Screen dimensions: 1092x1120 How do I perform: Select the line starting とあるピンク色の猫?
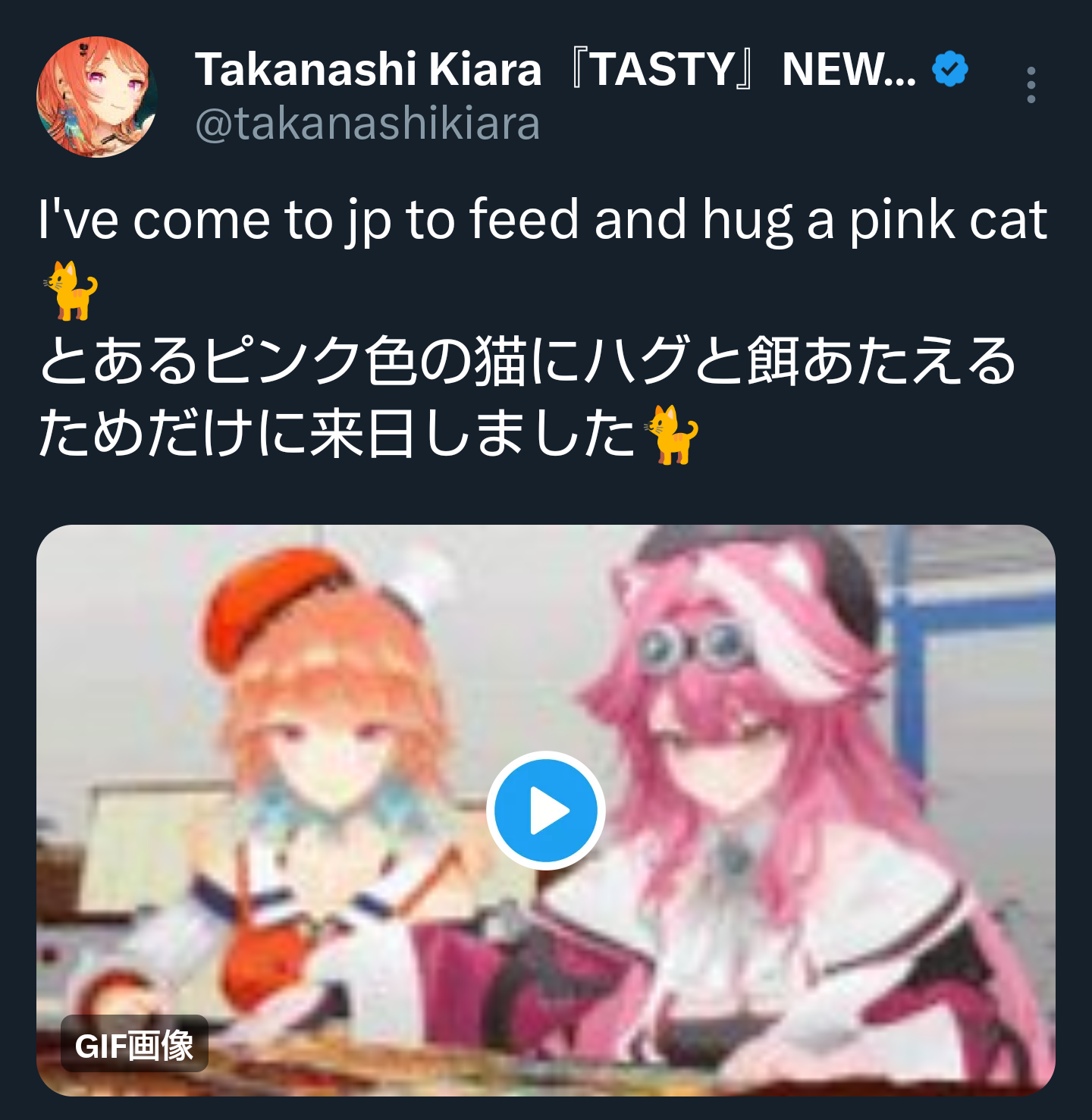coord(528,361)
